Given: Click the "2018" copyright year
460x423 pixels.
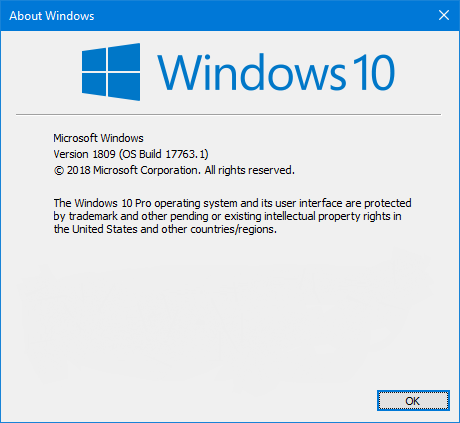Looking at the screenshot, I should pyautogui.click(x=79, y=170).
